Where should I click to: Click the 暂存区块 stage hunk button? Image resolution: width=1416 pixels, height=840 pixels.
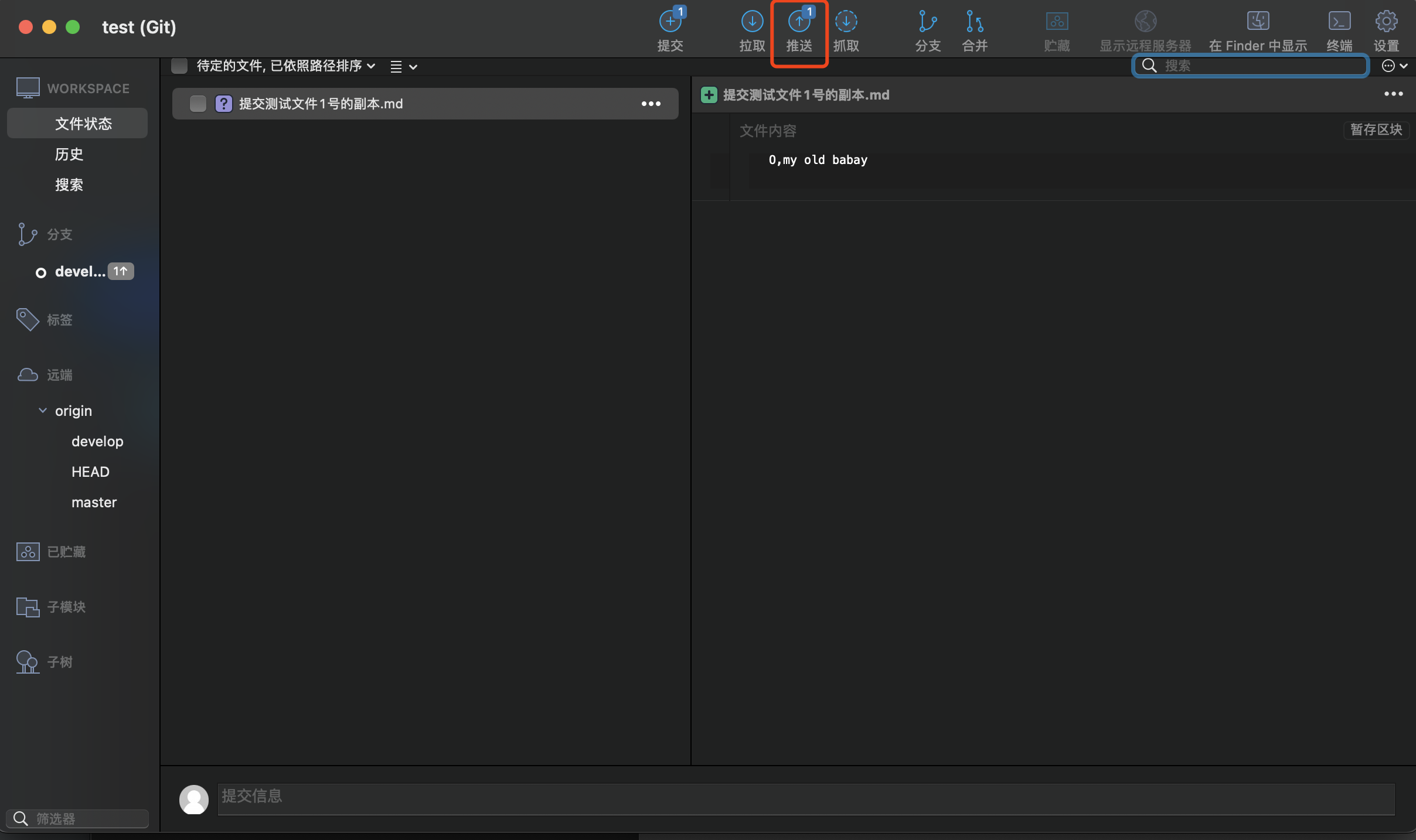tap(1376, 129)
